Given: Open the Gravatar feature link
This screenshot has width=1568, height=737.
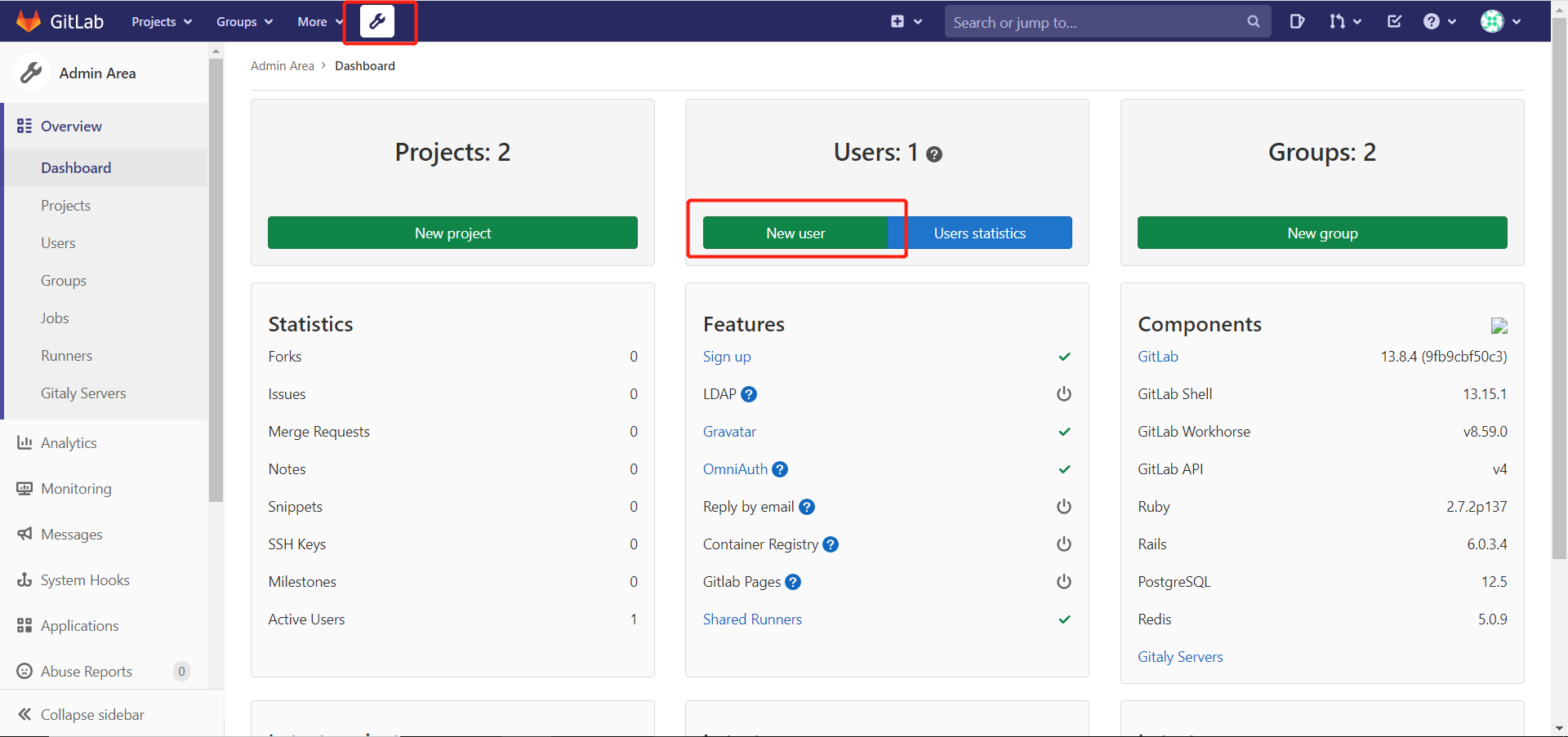Looking at the screenshot, I should click(729, 432).
